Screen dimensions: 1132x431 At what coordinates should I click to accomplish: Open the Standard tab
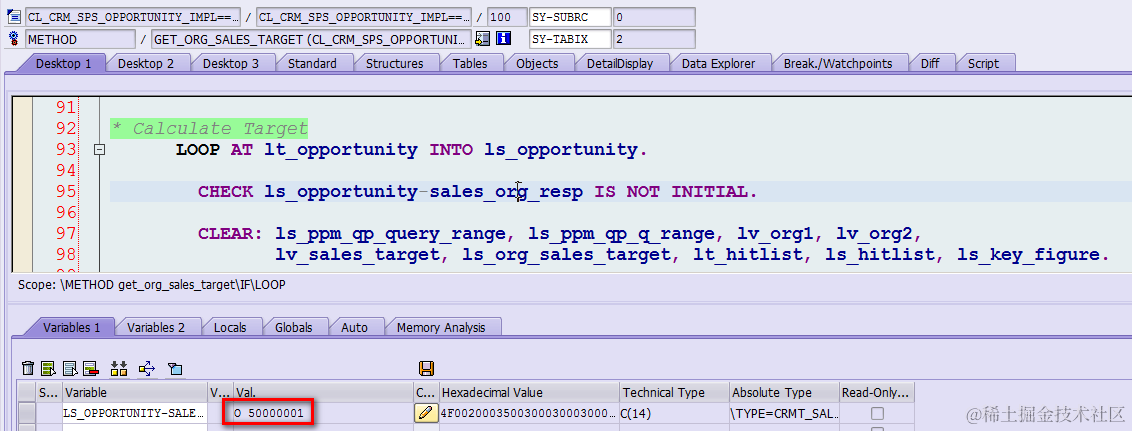coord(312,64)
